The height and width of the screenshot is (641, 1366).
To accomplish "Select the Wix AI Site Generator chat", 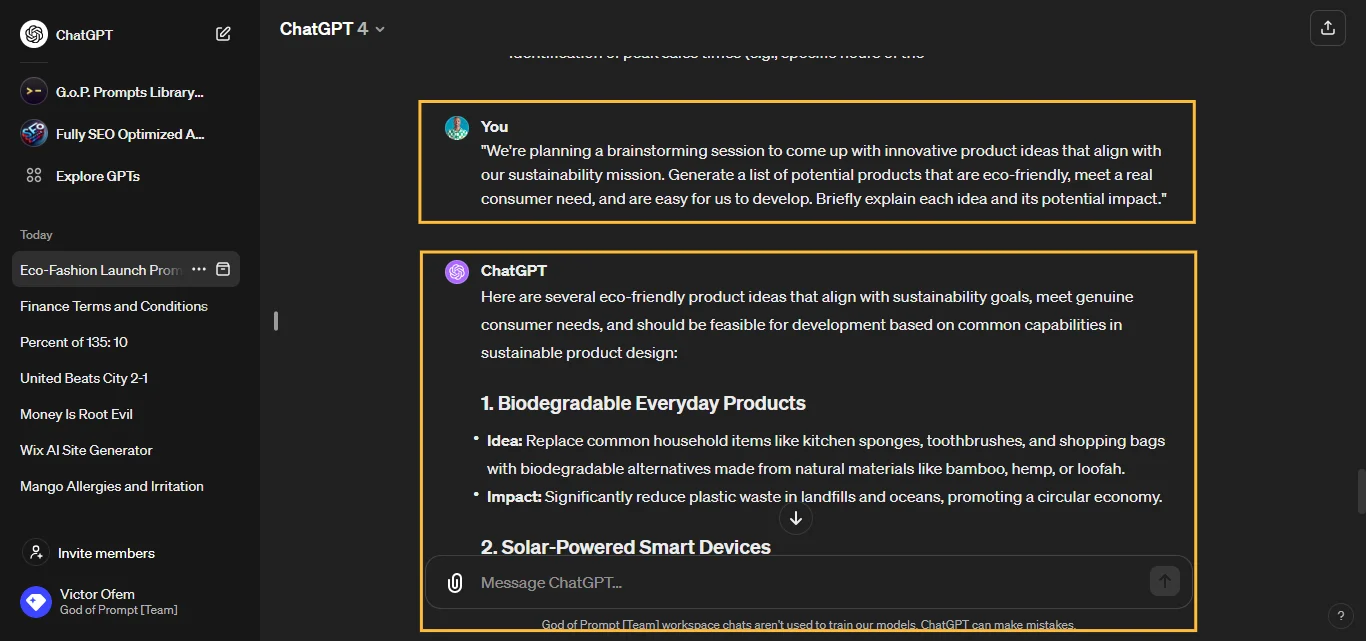I will pyautogui.click(x=86, y=450).
